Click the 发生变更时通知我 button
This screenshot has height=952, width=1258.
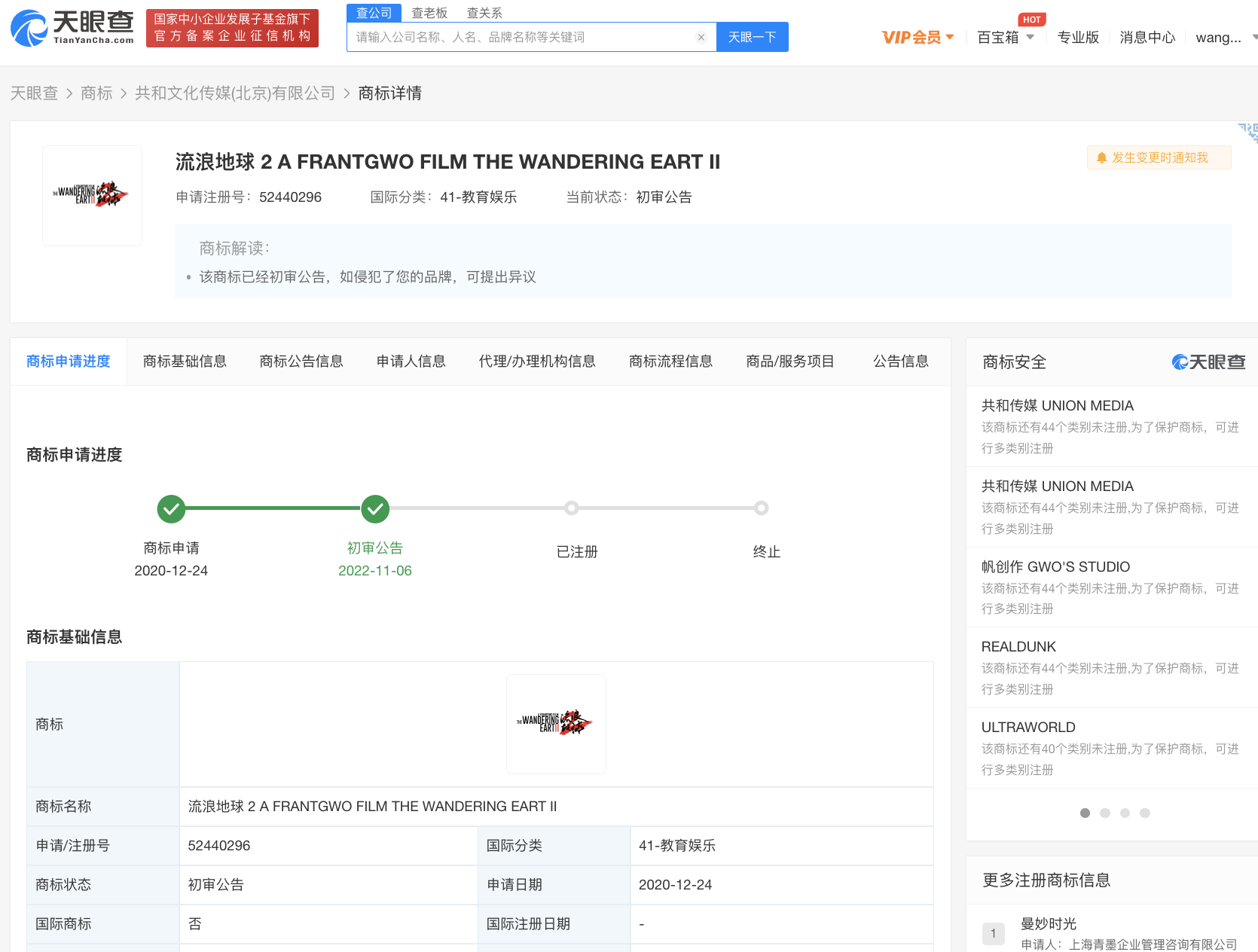pos(1159,157)
